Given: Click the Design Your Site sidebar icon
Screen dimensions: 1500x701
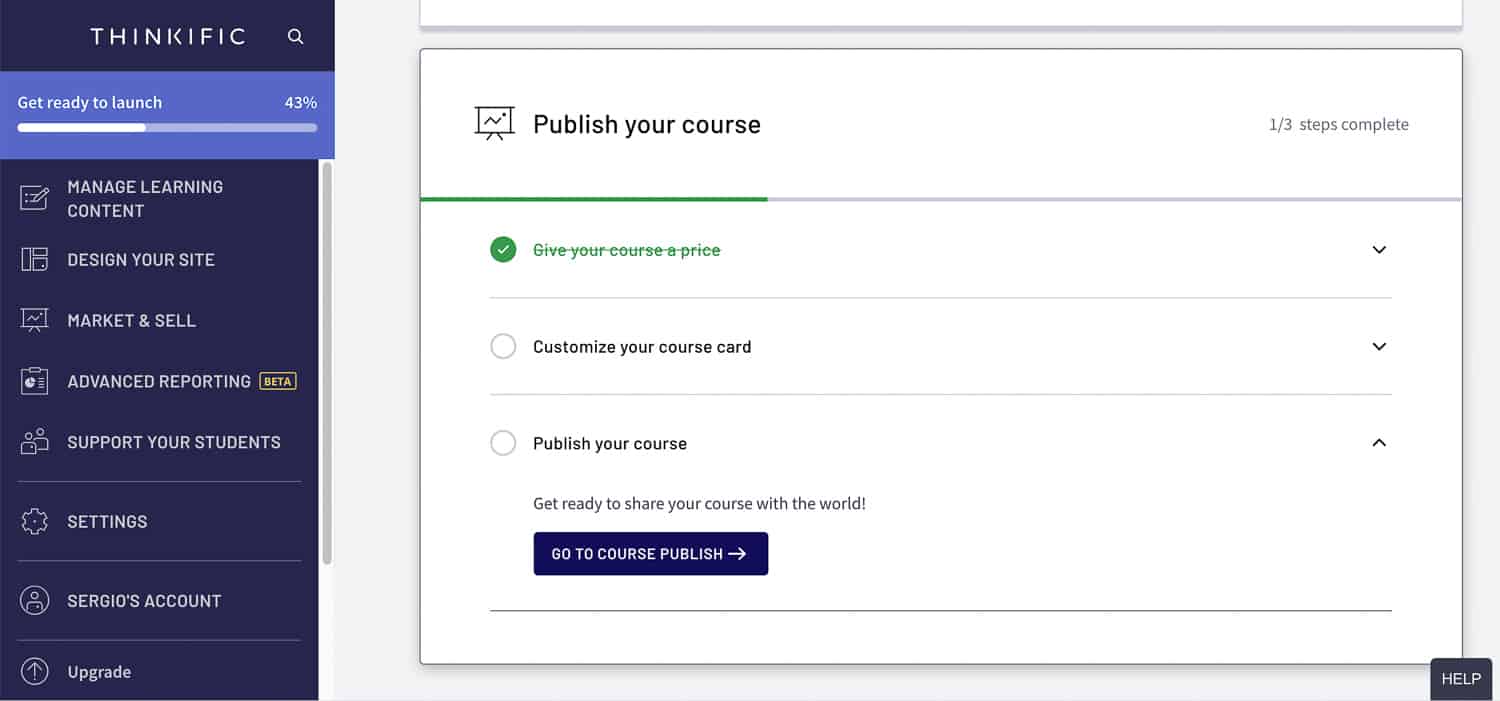Looking at the screenshot, I should 34,259.
